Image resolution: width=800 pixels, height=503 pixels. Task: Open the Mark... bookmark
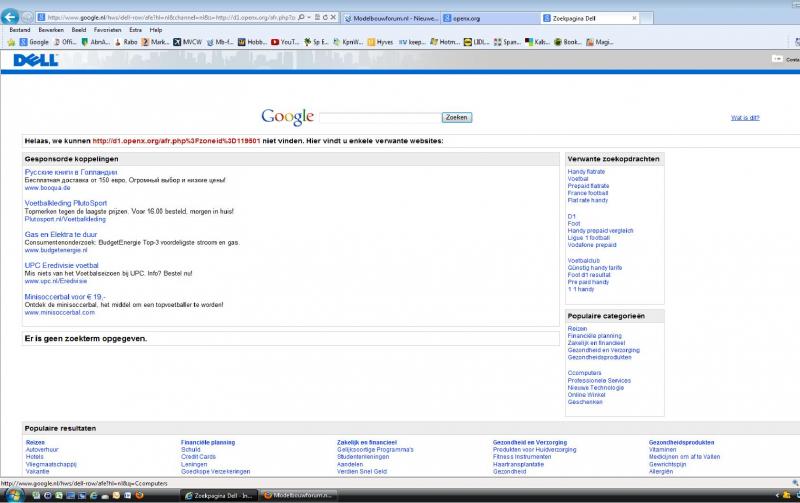pos(155,42)
